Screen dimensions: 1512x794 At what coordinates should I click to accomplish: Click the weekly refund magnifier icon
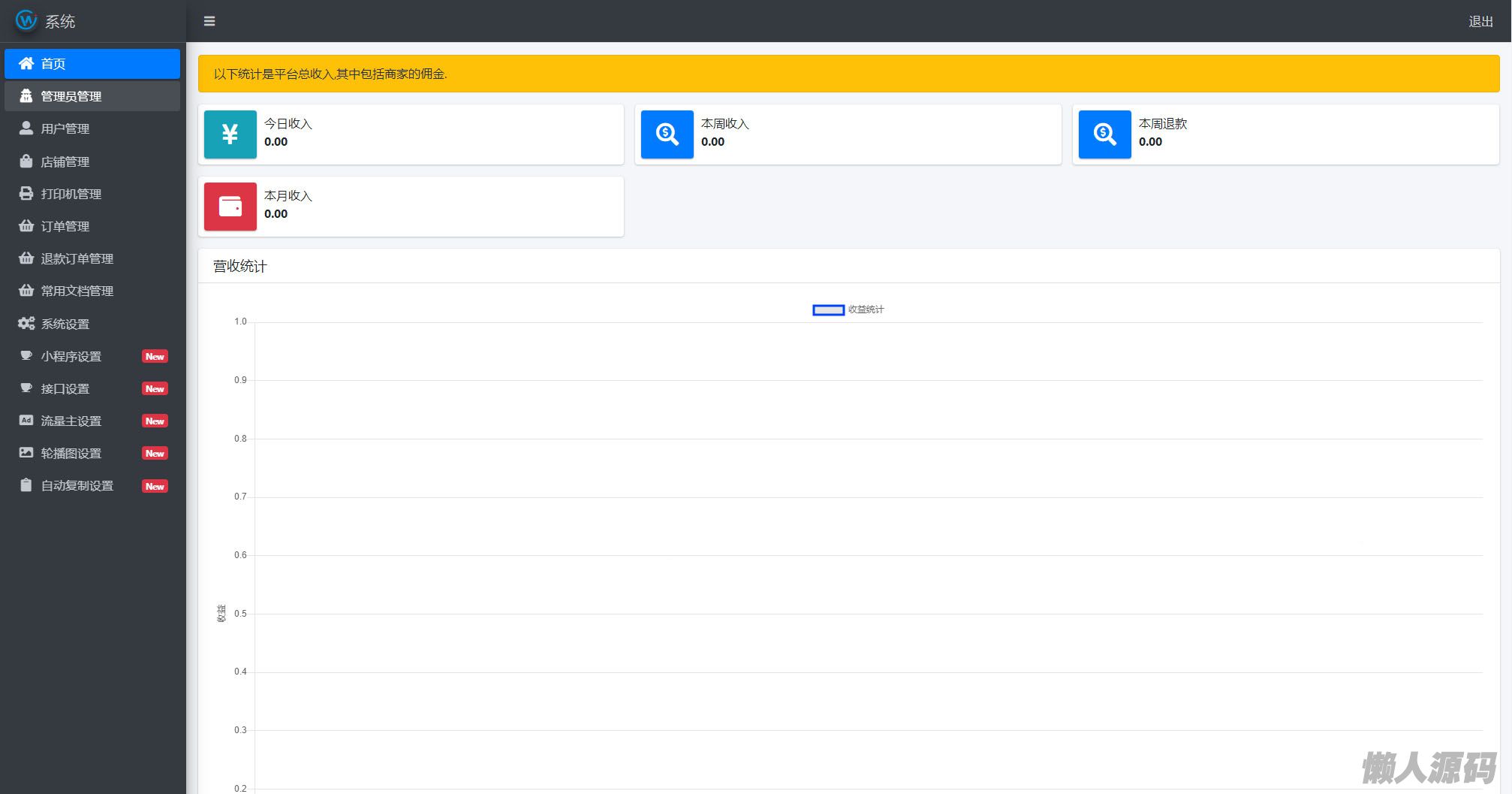[1104, 134]
